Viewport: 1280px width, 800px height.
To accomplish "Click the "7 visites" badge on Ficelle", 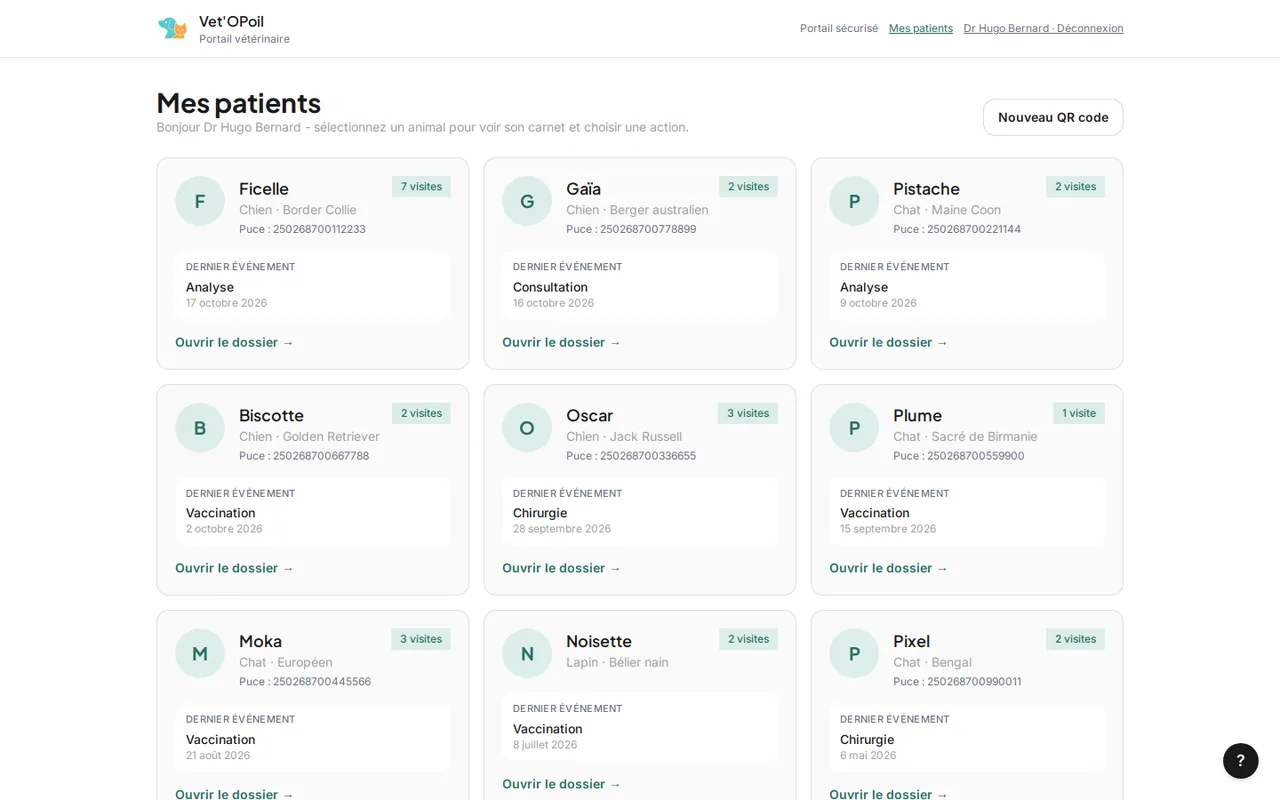I will (421, 187).
